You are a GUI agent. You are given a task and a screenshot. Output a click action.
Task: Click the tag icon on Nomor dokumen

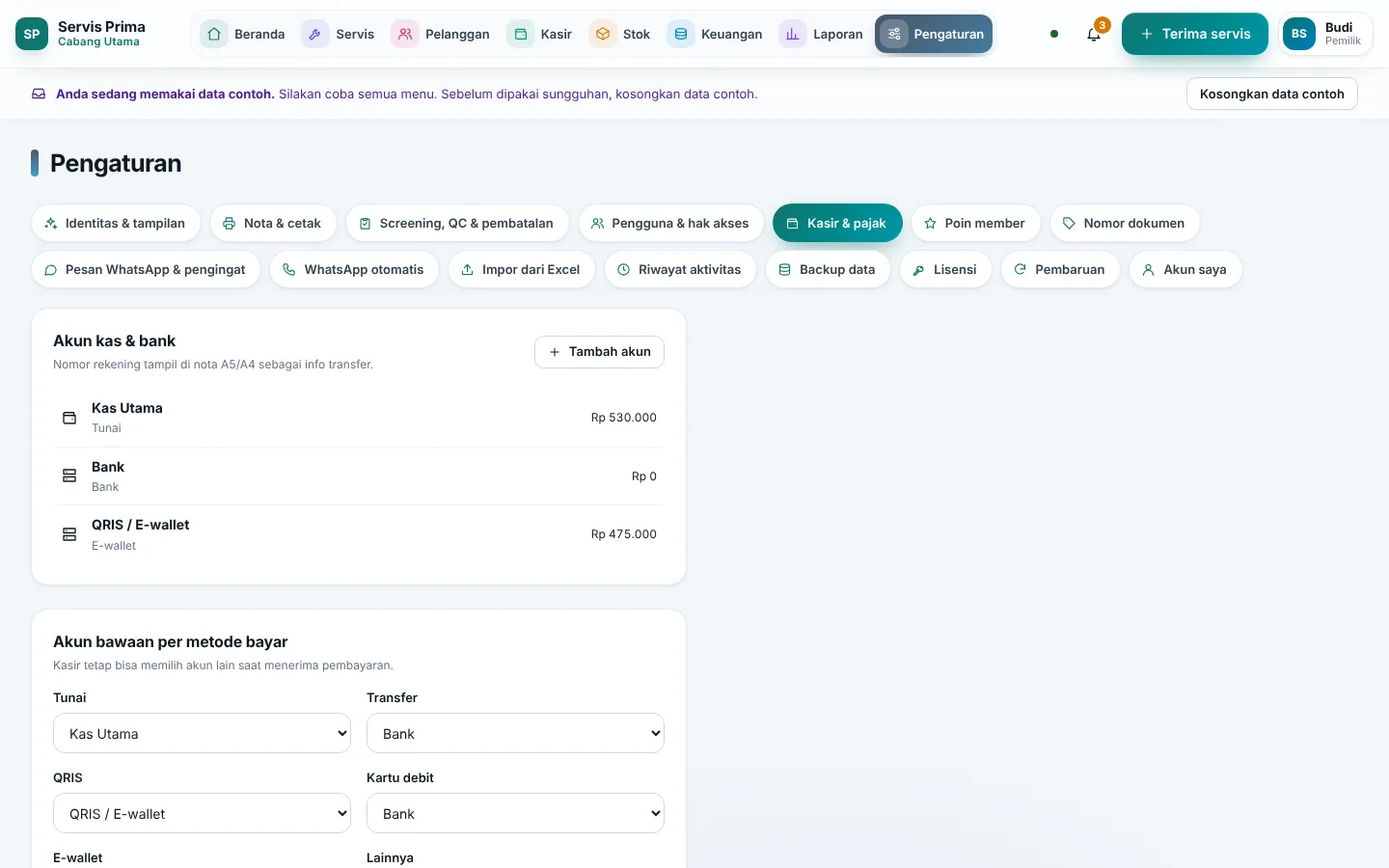(1069, 223)
